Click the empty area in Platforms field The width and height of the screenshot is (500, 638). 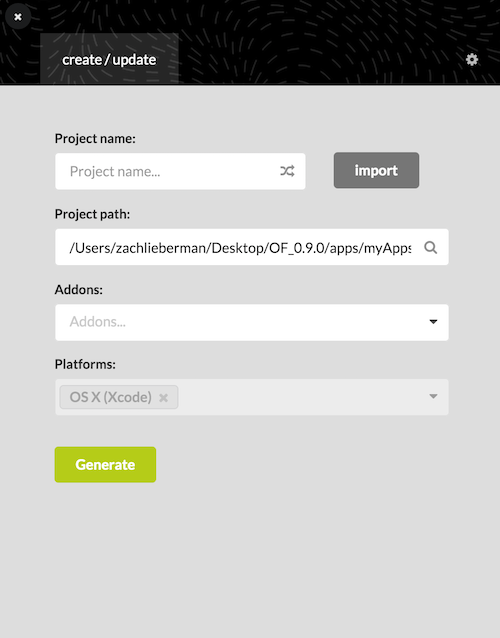click(301, 397)
